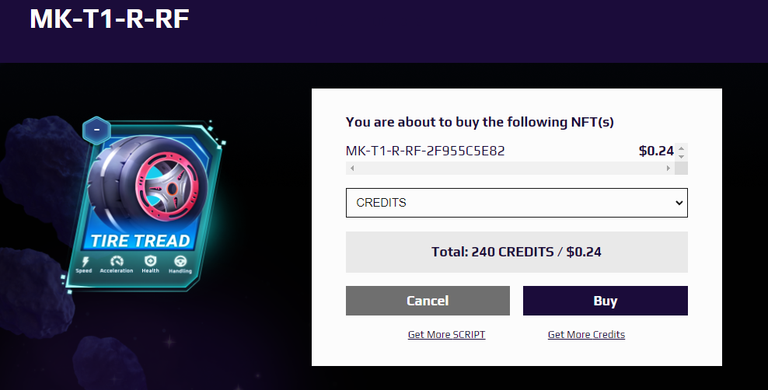Screen dimensions: 768x390
Task: Click the right arrow of horizontal scrollbar
Action: click(668, 168)
